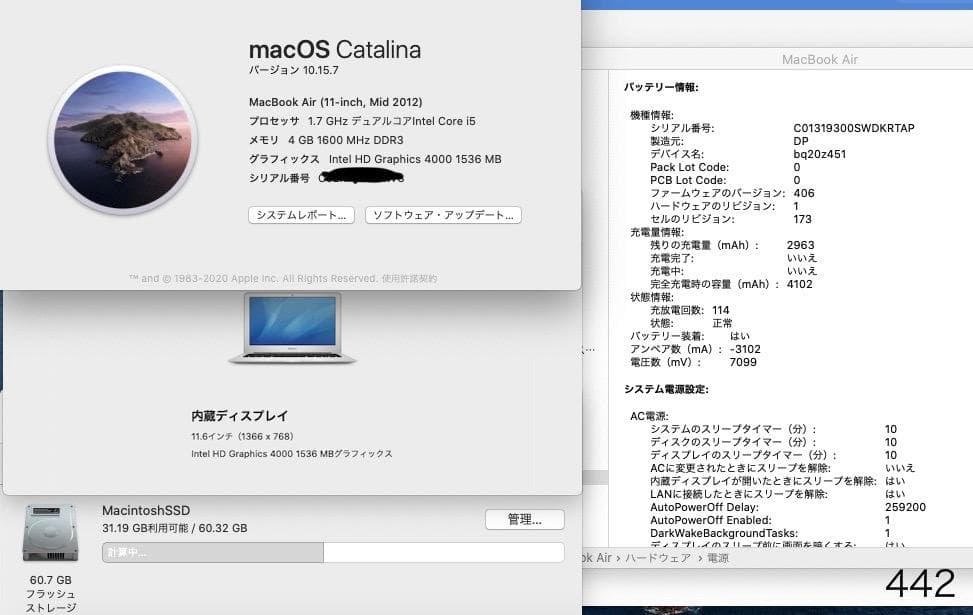Select the セルのリビジョン value 173
The width and height of the screenshot is (973, 615).
(802, 219)
